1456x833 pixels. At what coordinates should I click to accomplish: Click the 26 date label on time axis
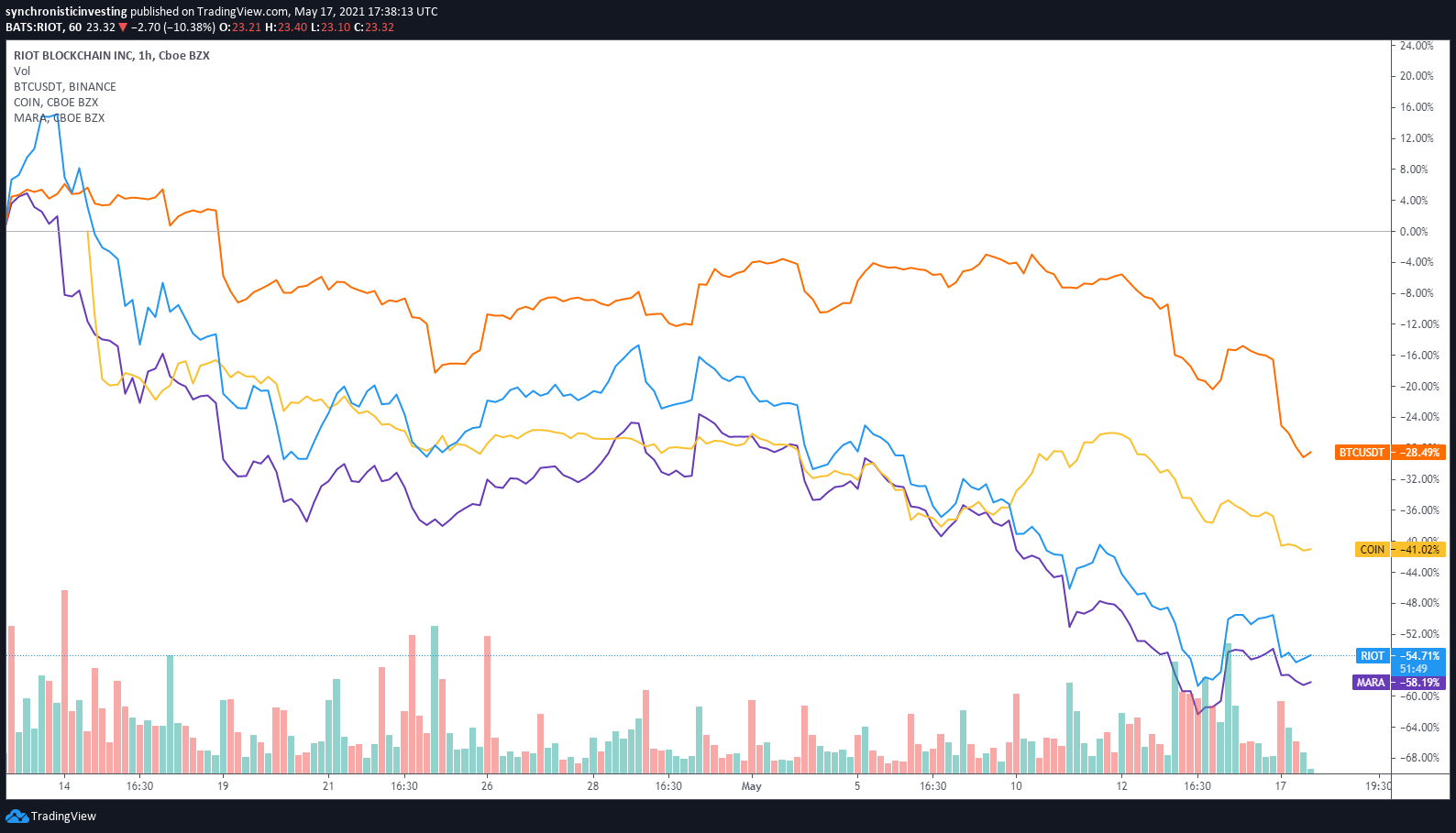[x=487, y=786]
